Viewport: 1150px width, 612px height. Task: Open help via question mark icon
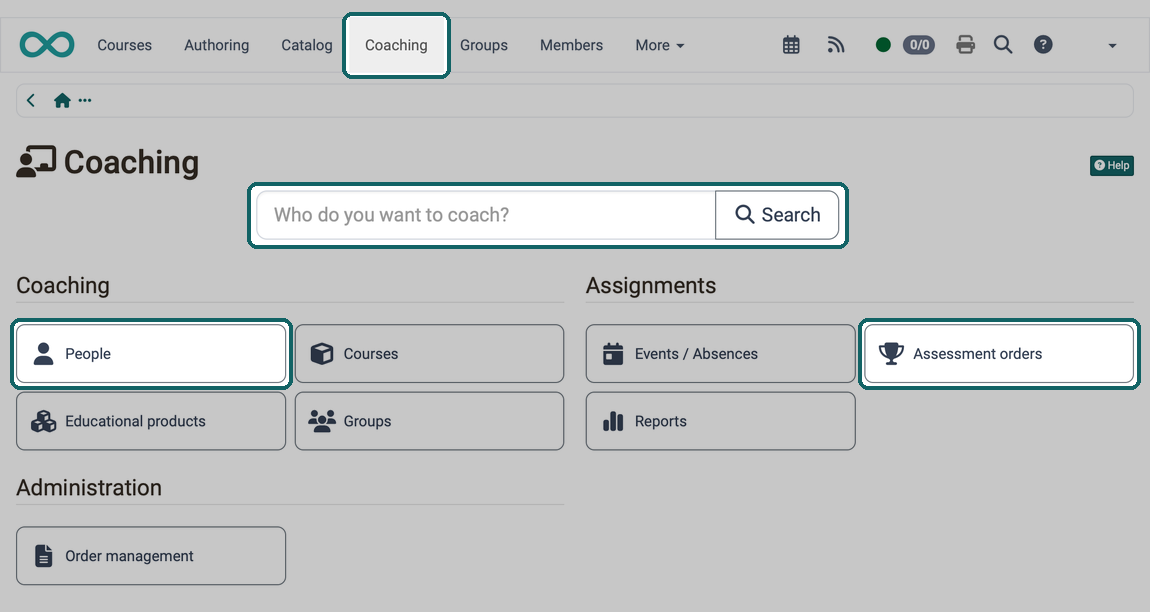point(1043,45)
